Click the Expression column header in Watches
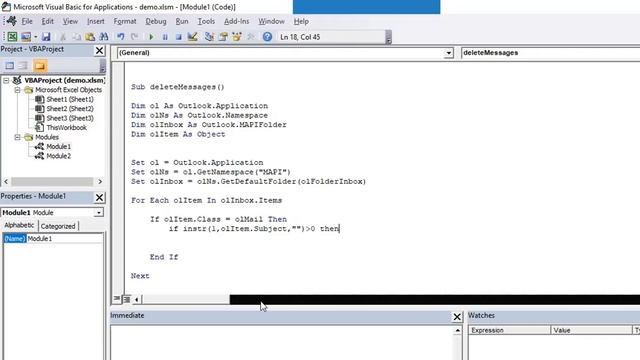Viewport: 640px width, 360px height. [509, 330]
